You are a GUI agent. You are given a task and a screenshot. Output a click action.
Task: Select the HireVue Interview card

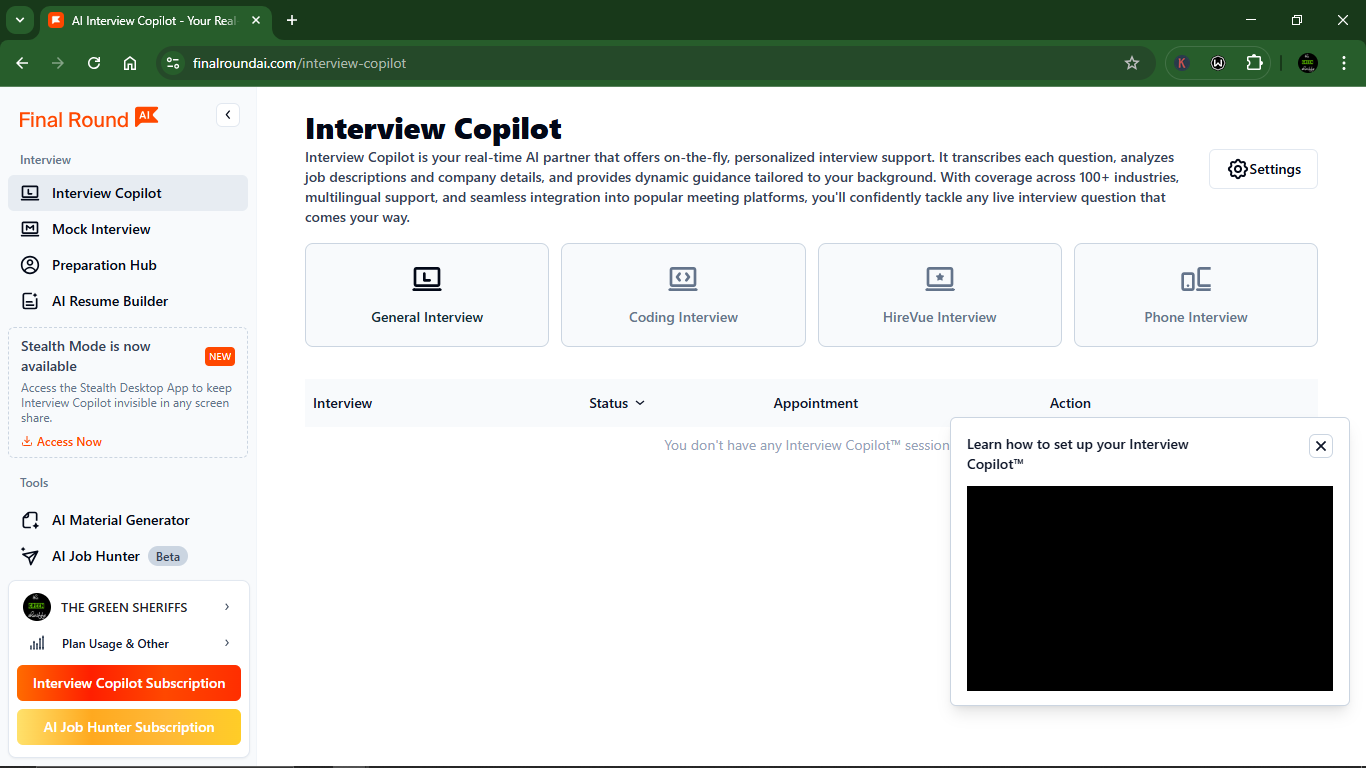click(x=940, y=295)
